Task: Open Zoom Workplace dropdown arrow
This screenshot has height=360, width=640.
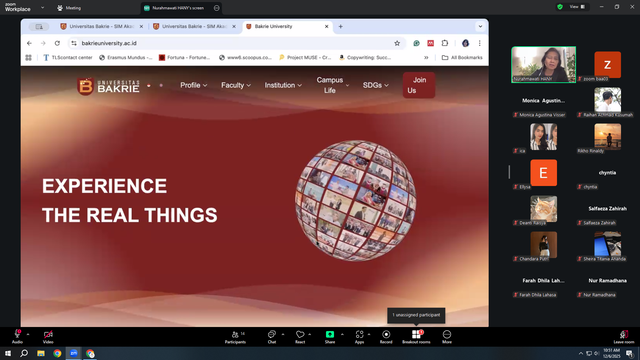Action: (42, 8)
